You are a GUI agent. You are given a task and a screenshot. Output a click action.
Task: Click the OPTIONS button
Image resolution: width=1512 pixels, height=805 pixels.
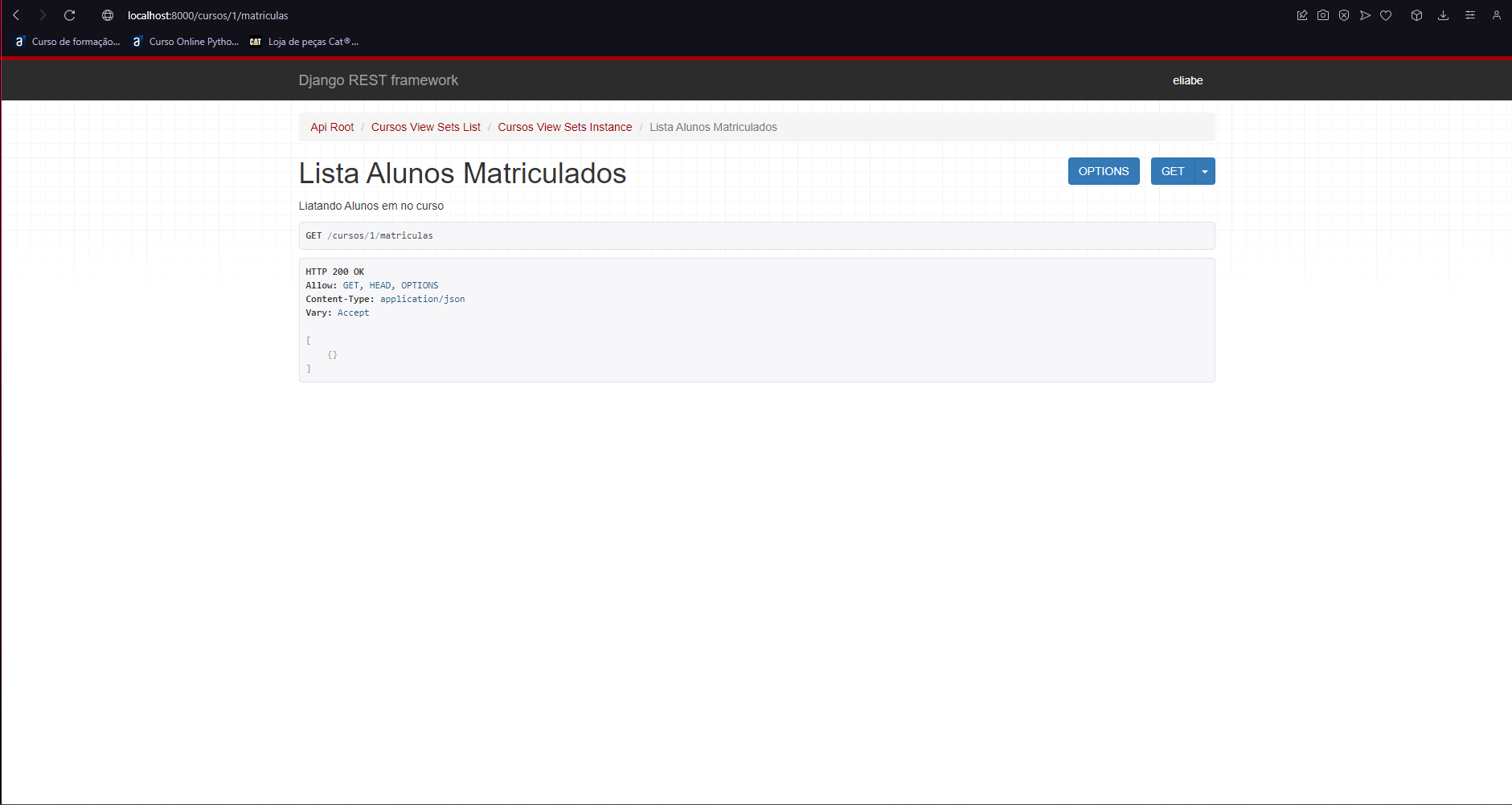(1104, 171)
